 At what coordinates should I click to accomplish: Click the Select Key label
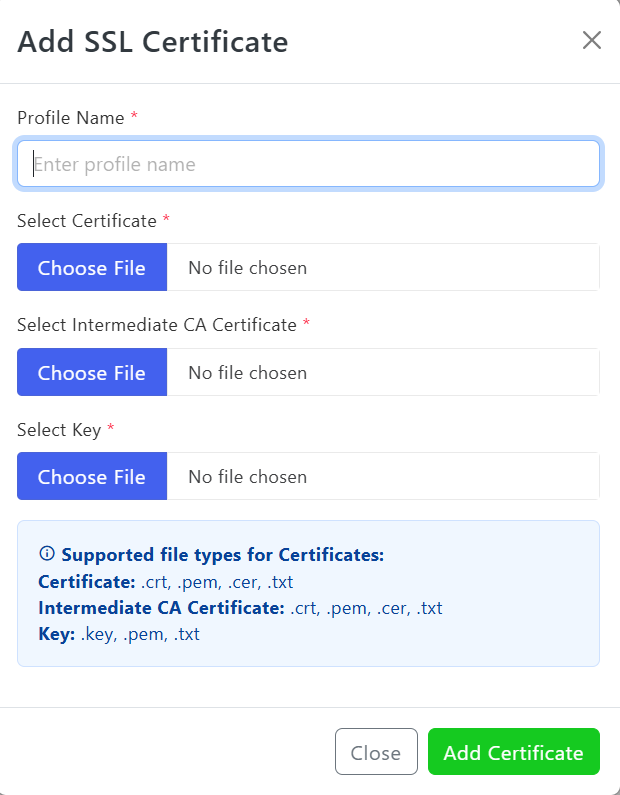coord(59,430)
